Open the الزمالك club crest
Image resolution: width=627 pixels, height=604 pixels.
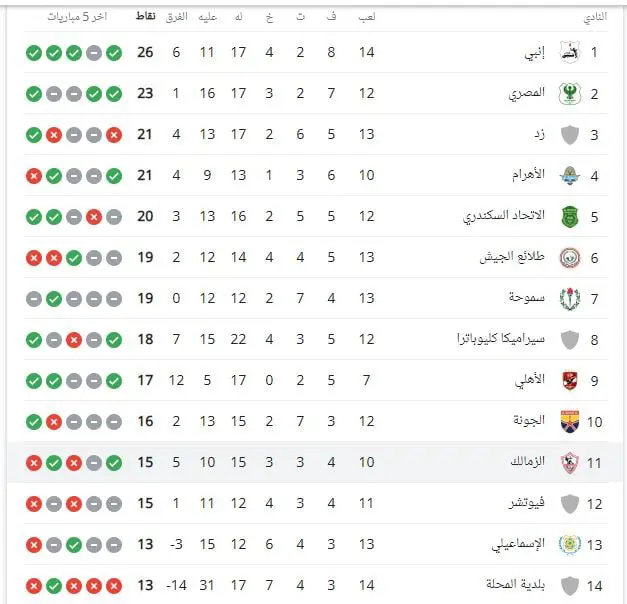[570, 462]
